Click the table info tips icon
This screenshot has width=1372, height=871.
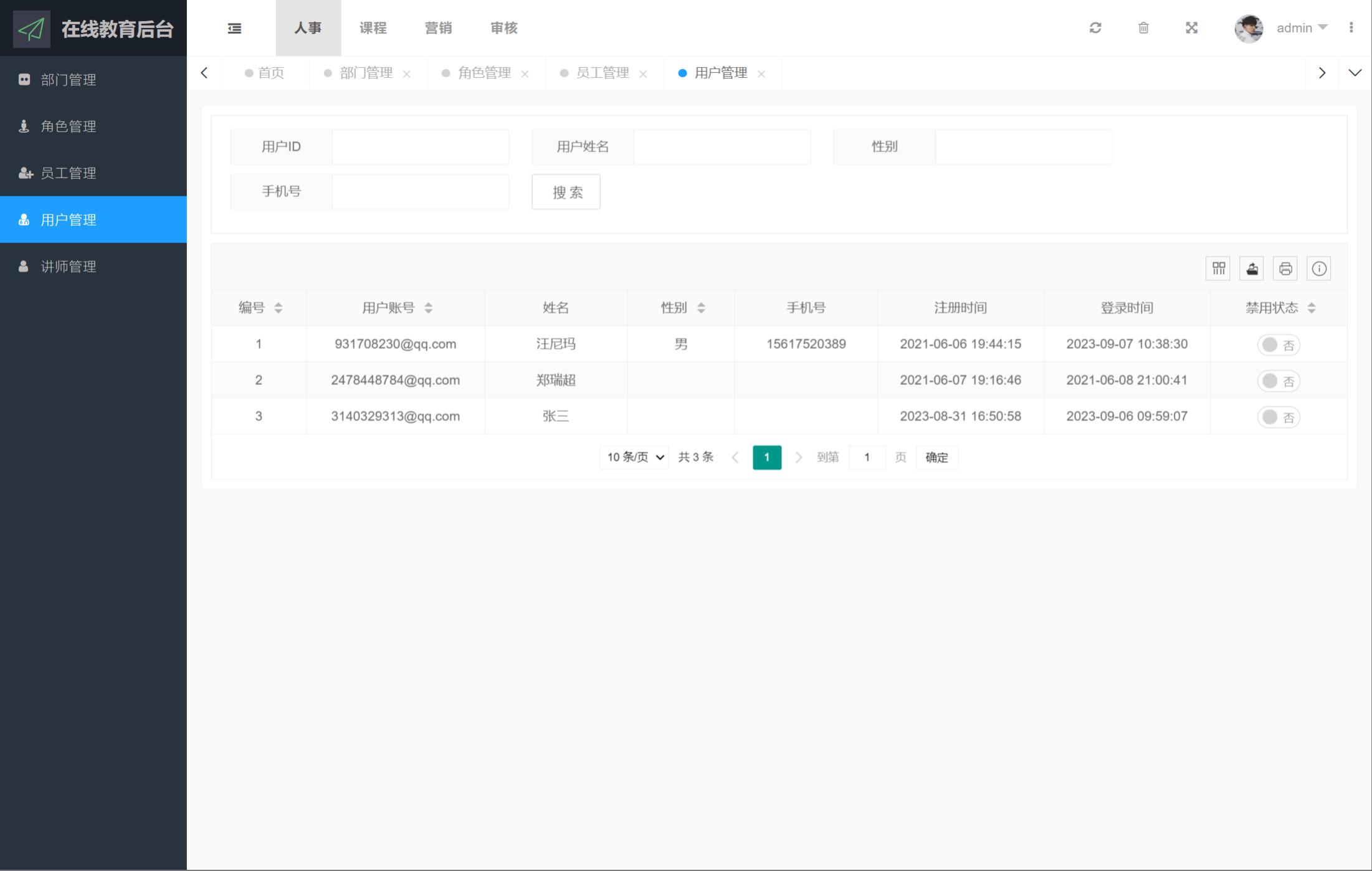click(x=1318, y=269)
